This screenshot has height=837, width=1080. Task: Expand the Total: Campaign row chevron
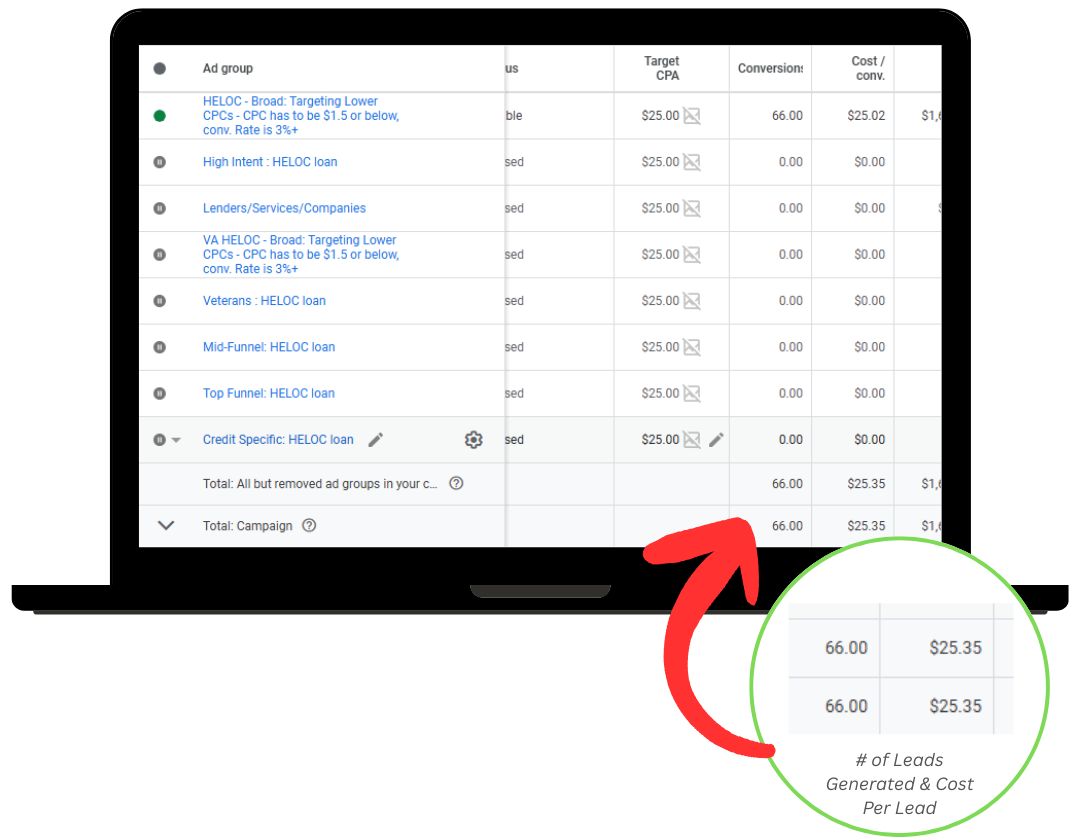pos(166,526)
